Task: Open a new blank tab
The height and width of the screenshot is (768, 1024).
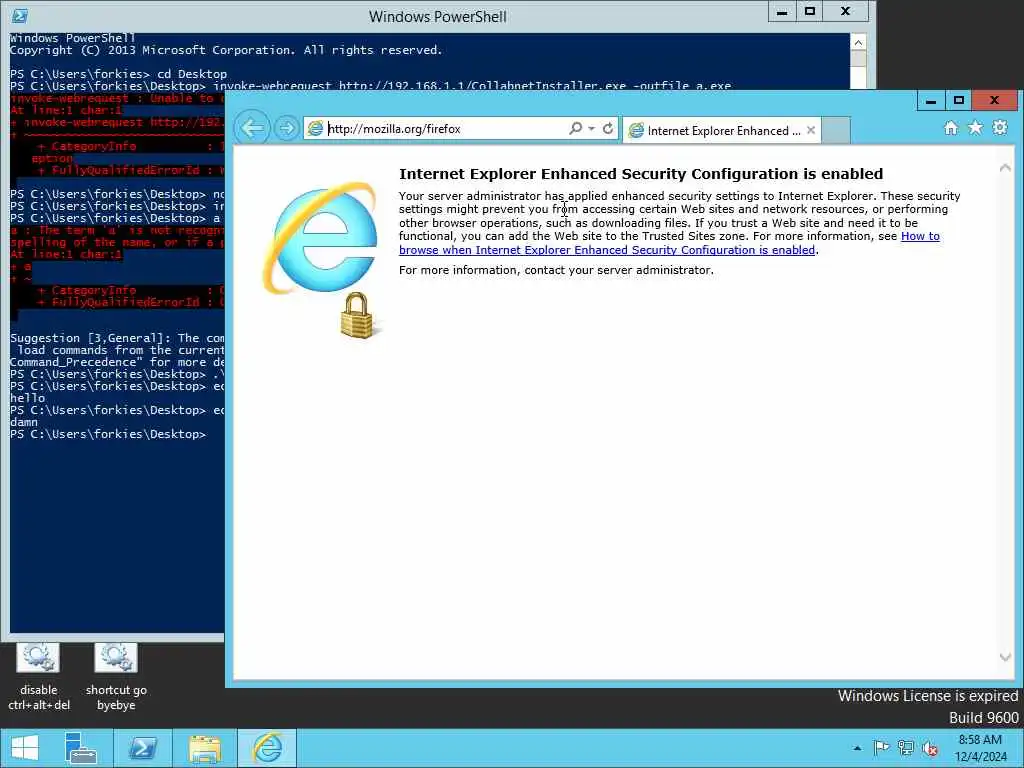Action: click(x=836, y=130)
